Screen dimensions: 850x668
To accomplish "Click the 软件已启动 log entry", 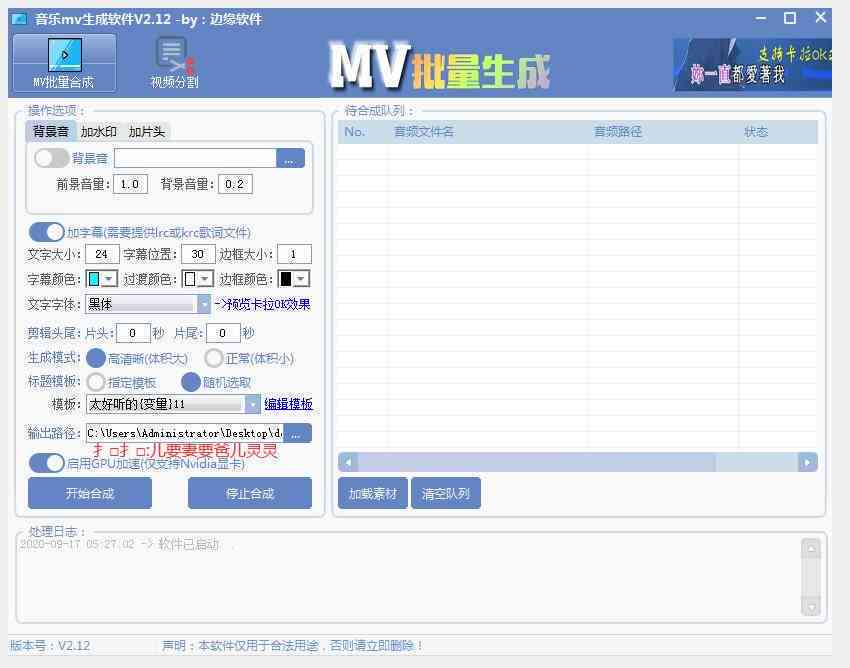I will pyautogui.click(x=120, y=544).
